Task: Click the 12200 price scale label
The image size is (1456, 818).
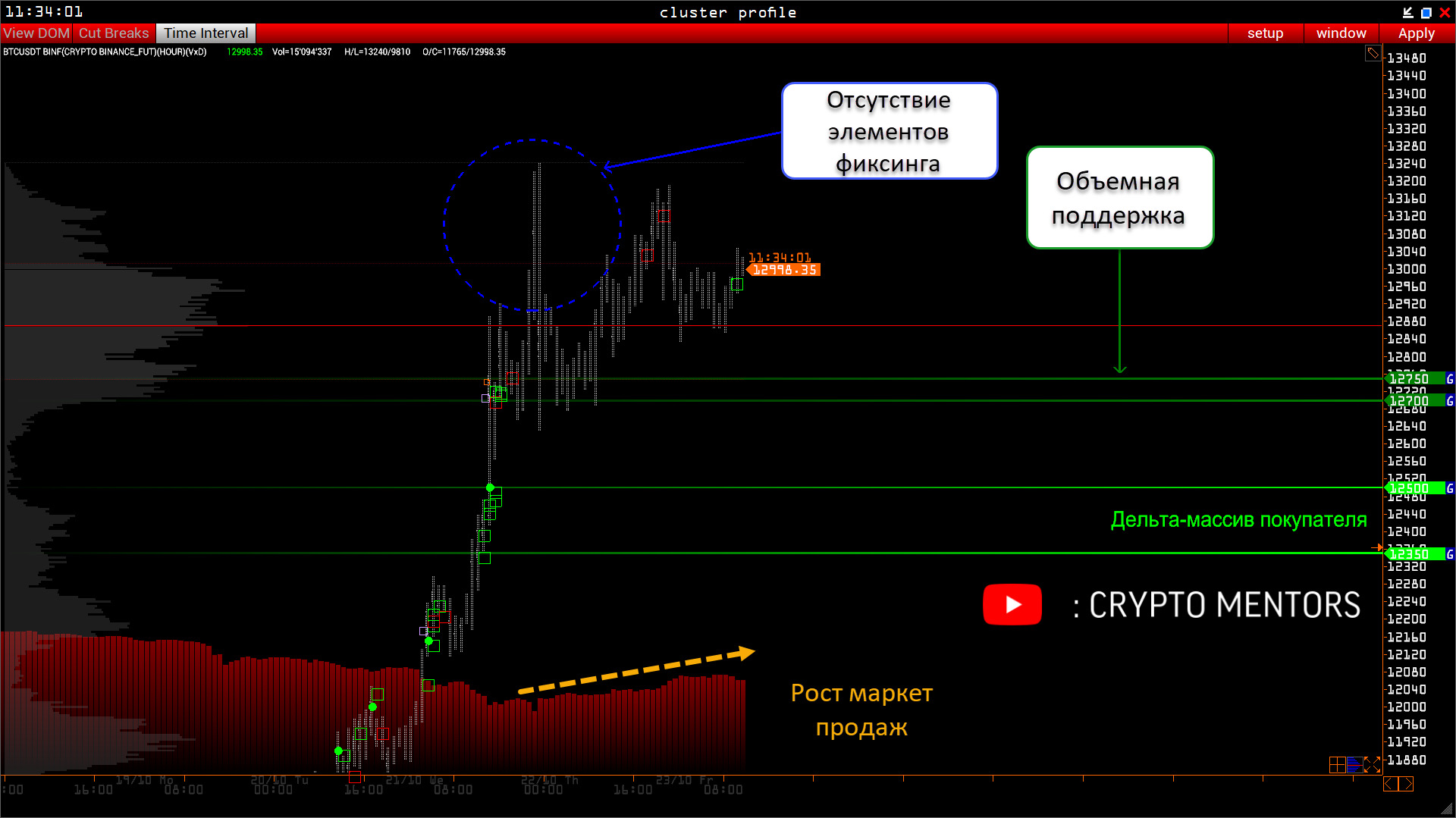Action: (x=1406, y=619)
